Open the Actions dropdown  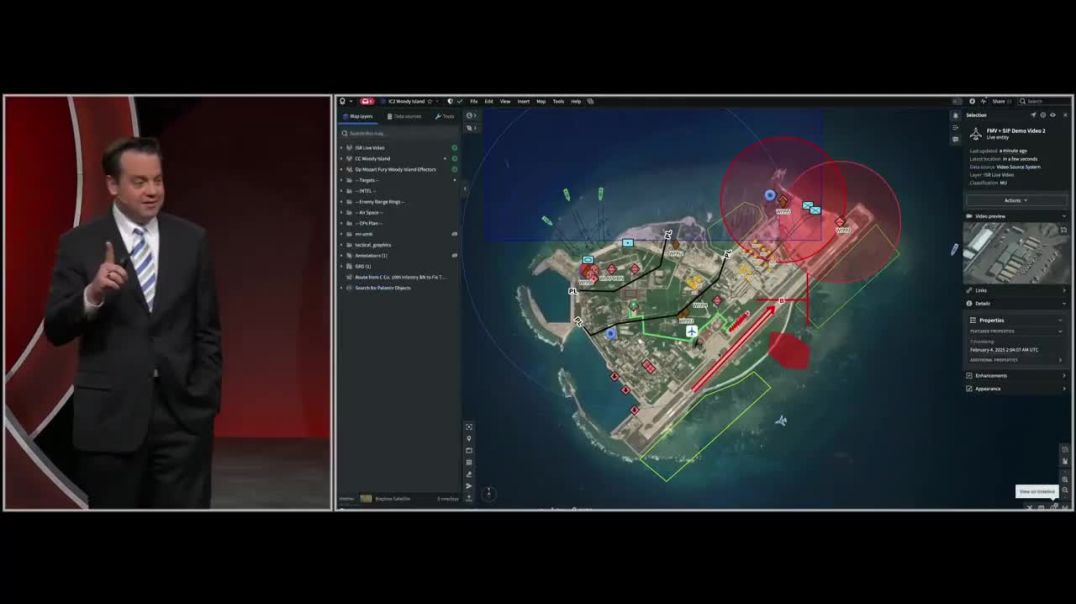point(1014,200)
